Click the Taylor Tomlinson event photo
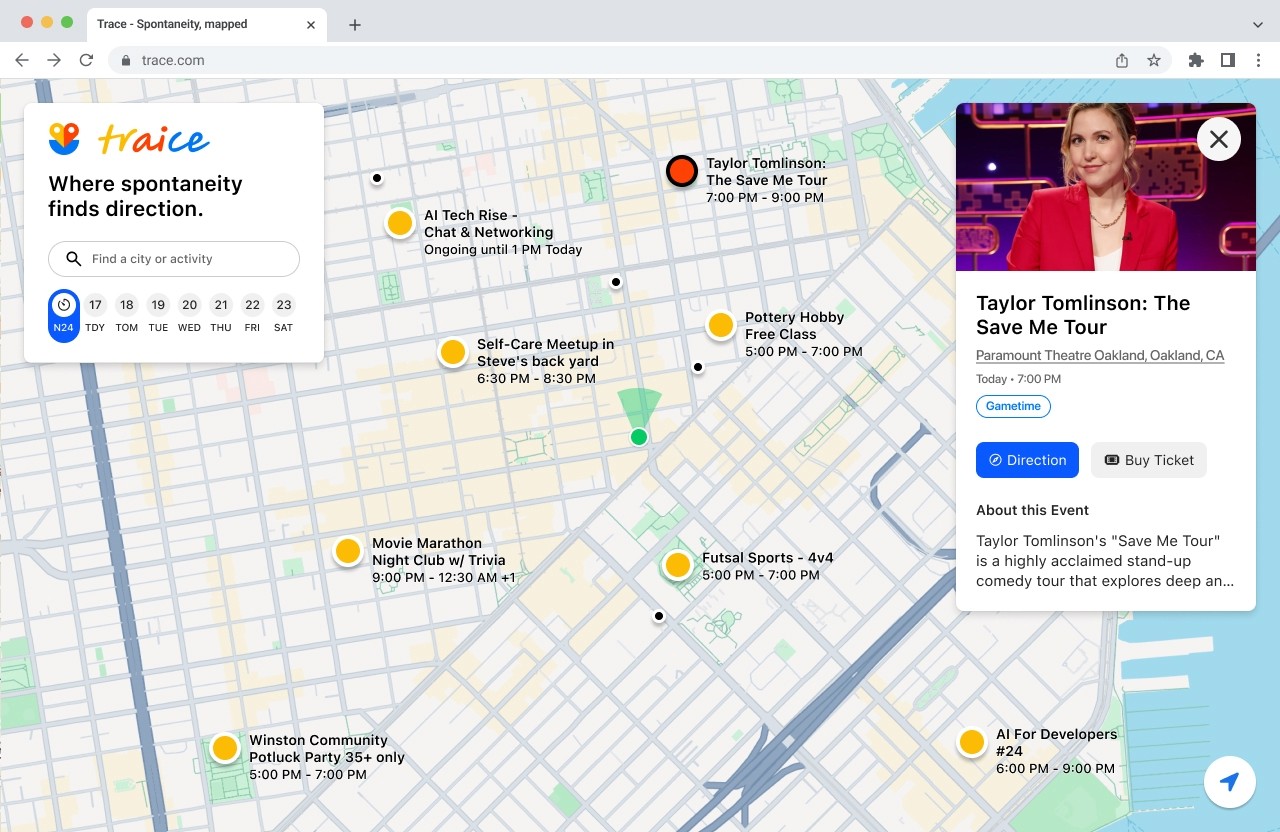Viewport: 1280px width, 832px height. pyautogui.click(x=1106, y=187)
